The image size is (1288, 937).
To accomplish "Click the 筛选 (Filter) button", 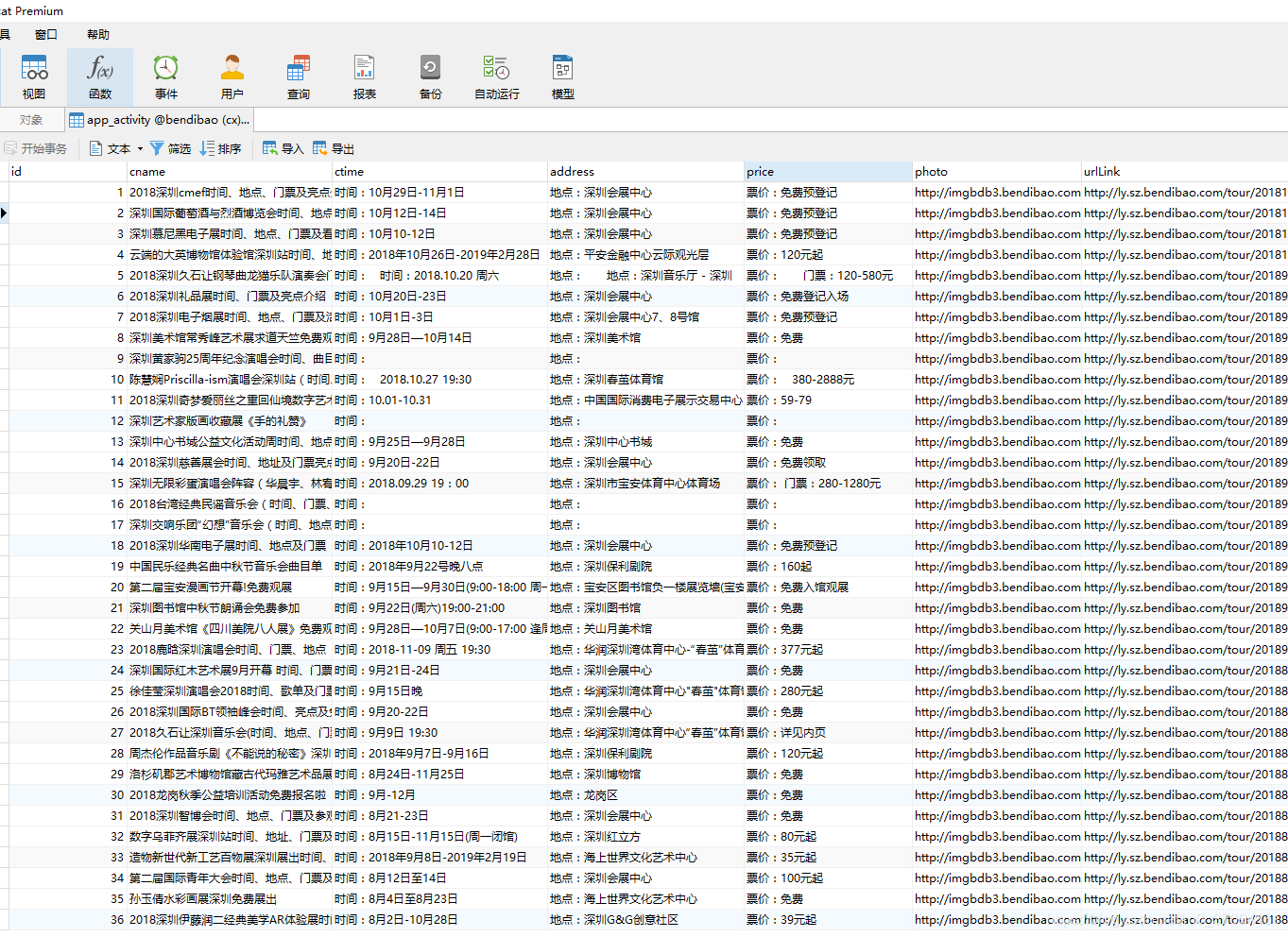I will pyautogui.click(x=170, y=149).
